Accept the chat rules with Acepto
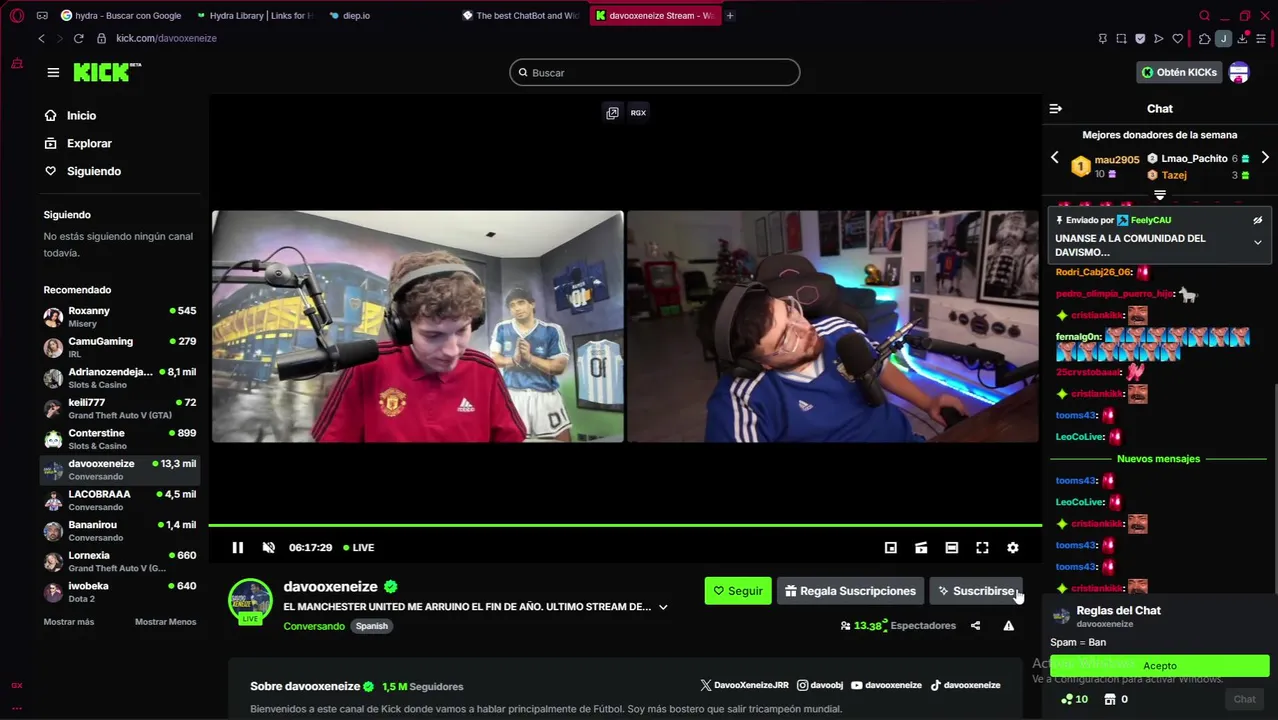The image size is (1278, 720). (x=1160, y=666)
